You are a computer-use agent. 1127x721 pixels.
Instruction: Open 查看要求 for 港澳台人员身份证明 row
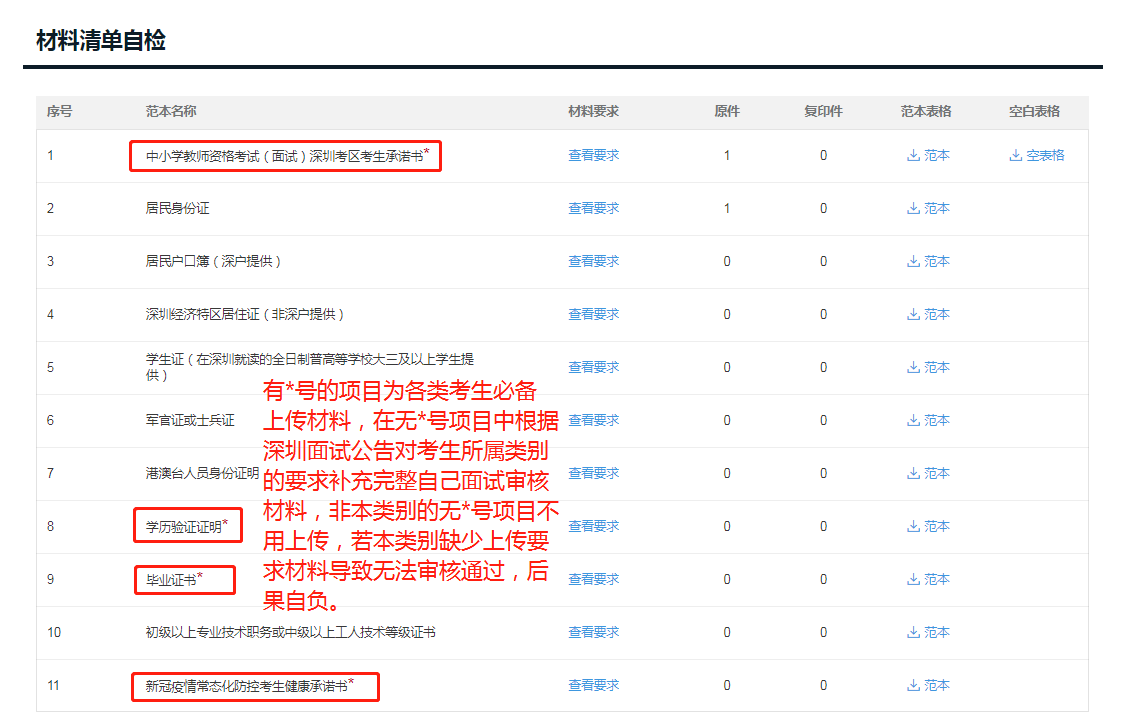pyautogui.click(x=593, y=473)
